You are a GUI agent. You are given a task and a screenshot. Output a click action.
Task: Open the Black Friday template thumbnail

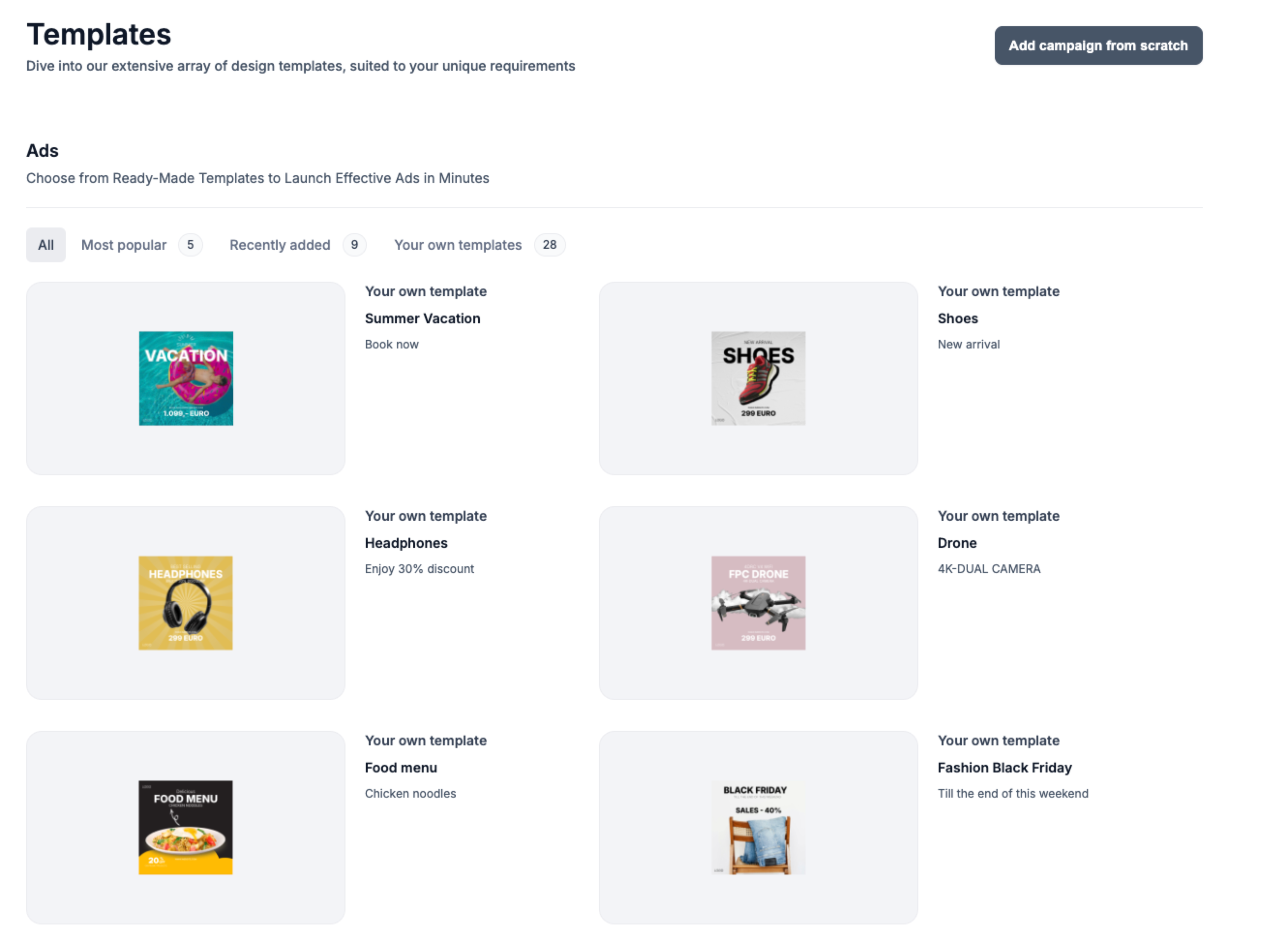(x=758, y=827)
